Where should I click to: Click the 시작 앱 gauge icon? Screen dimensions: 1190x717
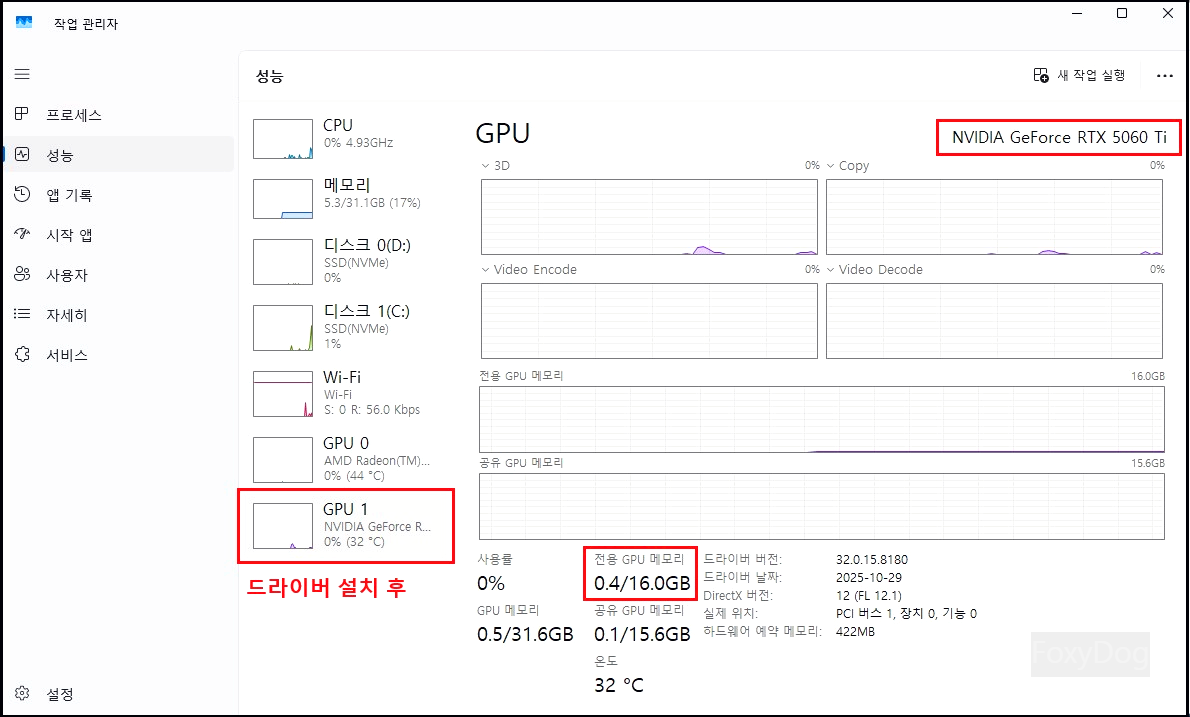(22, 234)
